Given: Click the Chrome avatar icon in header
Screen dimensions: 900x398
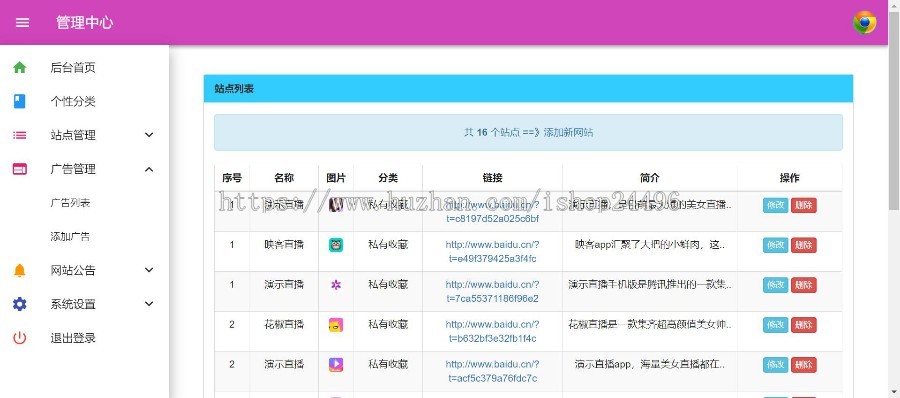Looking at the screenshot, I should 864,22.
